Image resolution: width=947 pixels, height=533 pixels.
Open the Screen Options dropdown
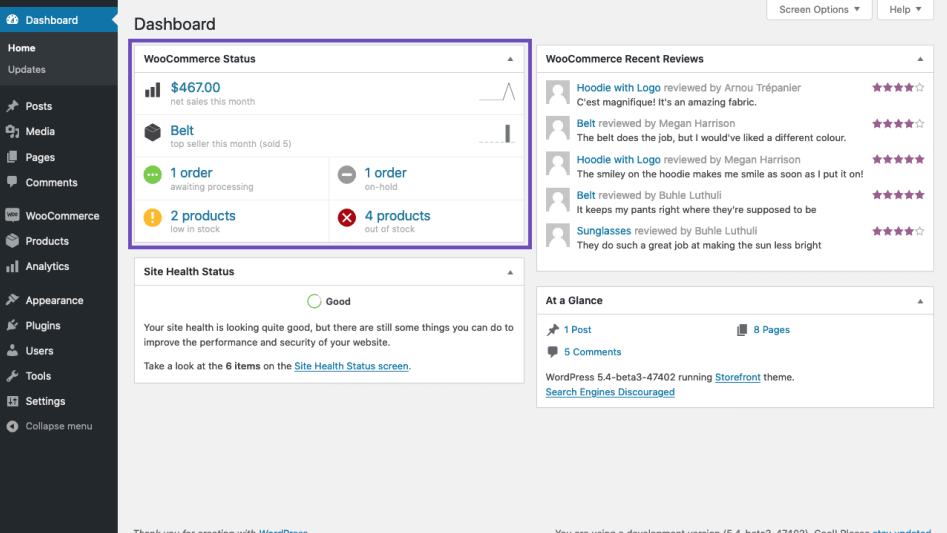819,10
